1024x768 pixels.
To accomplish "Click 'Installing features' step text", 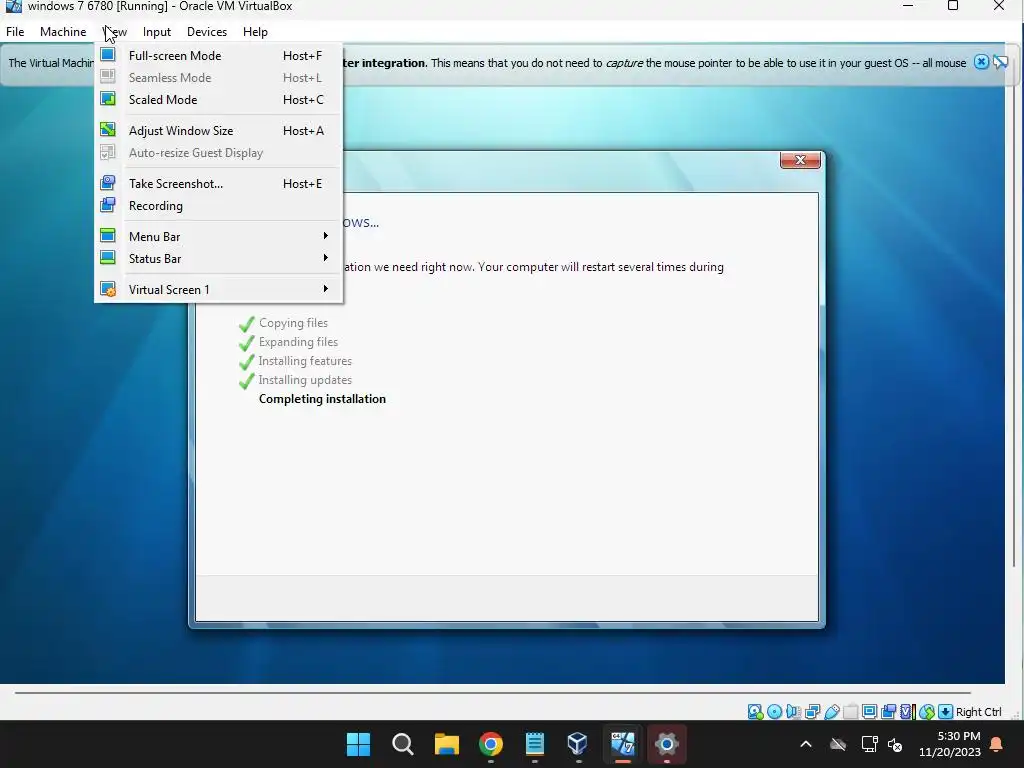I will tap(305, 360).
